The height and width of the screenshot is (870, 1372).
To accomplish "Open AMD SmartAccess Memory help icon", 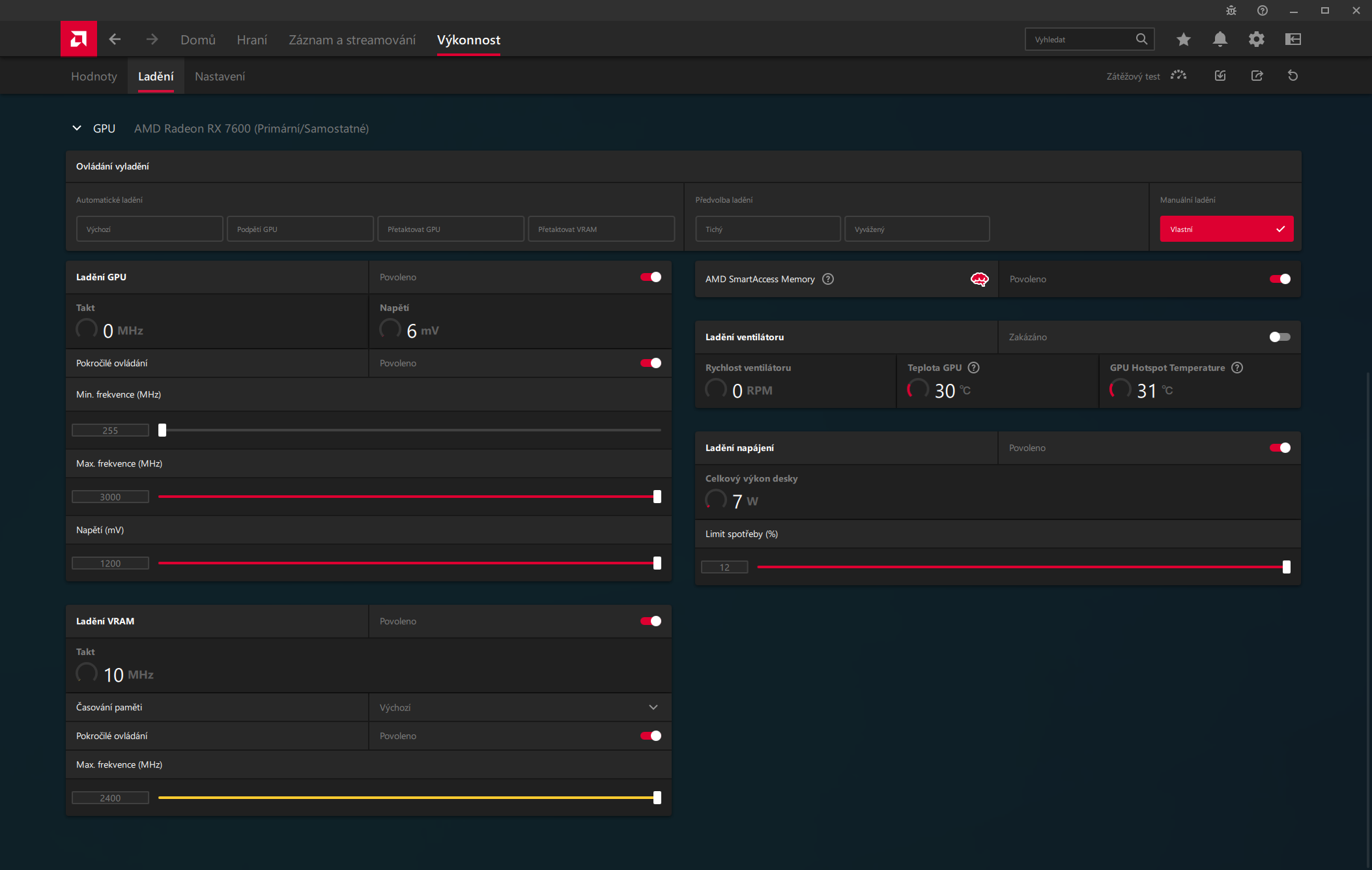I will 828,279.
